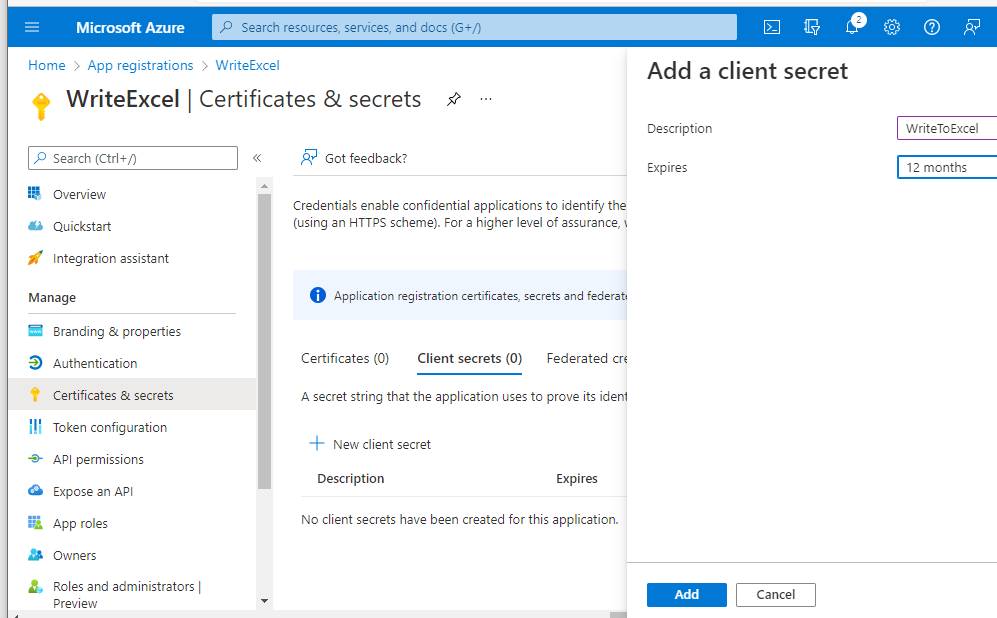The image size is (997, 618).
Task: Click the Quickstart cloud icon
Action: tap(35, 226)
